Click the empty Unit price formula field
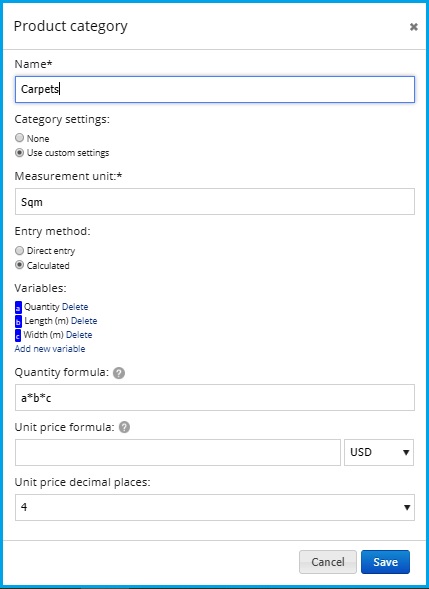This screenshot has height=589, width=429. [178, 452]
